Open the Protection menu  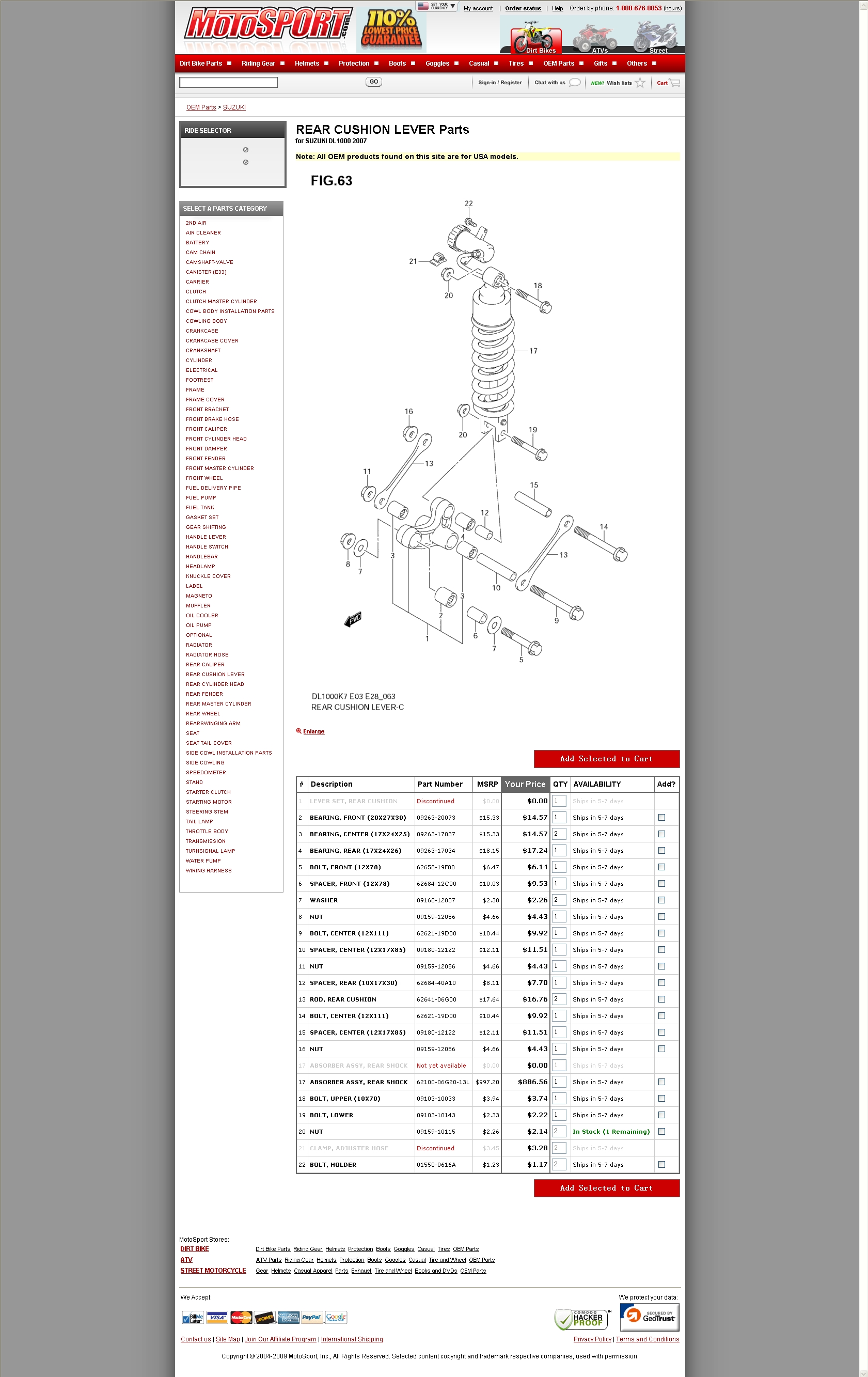coord(354,64)
